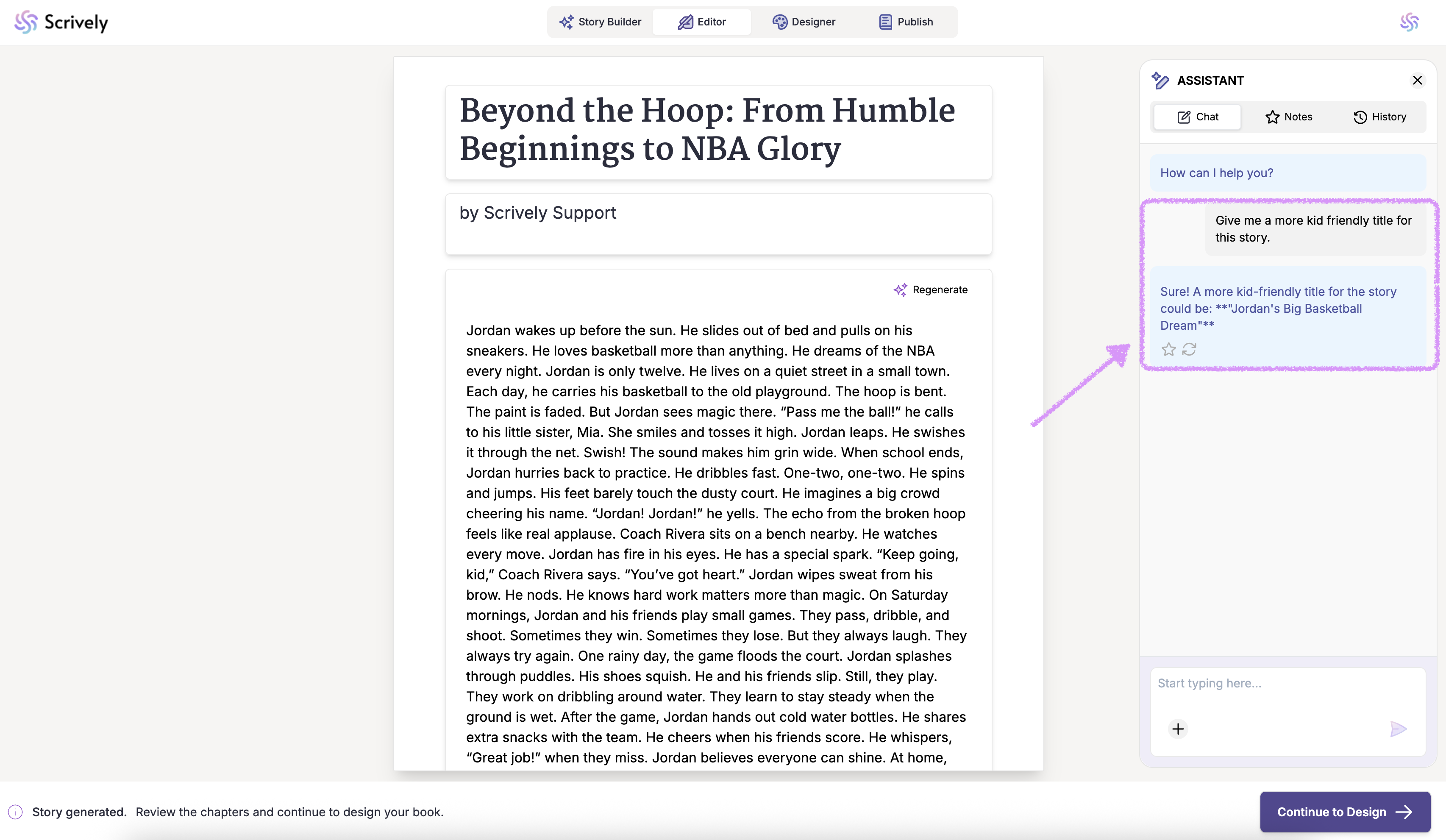1446x840 pixels.
Task: Regenerate the assistant's response with refresh icon
Action: 1189,349
